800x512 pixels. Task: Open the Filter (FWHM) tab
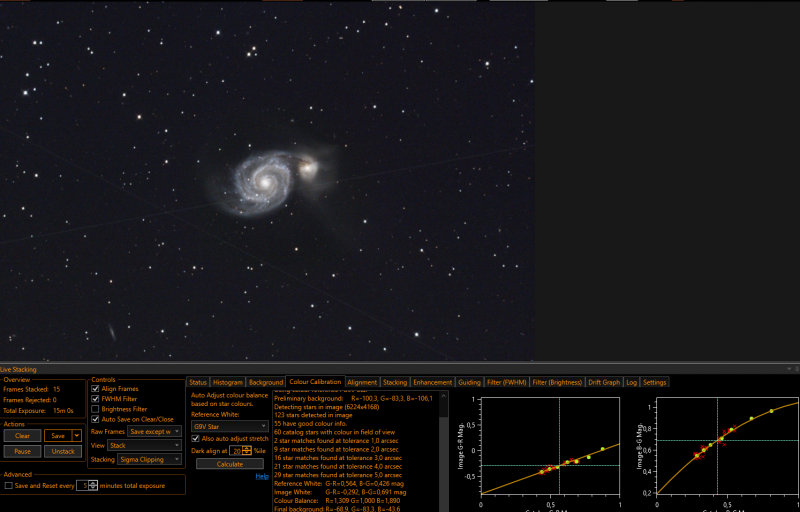(507, 382)
